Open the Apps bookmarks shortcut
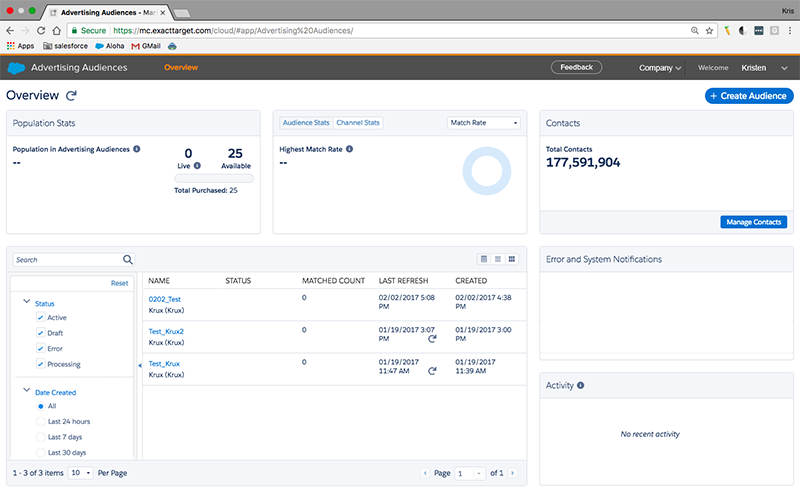The image size is (800, 500). click(x=20, y=46)
